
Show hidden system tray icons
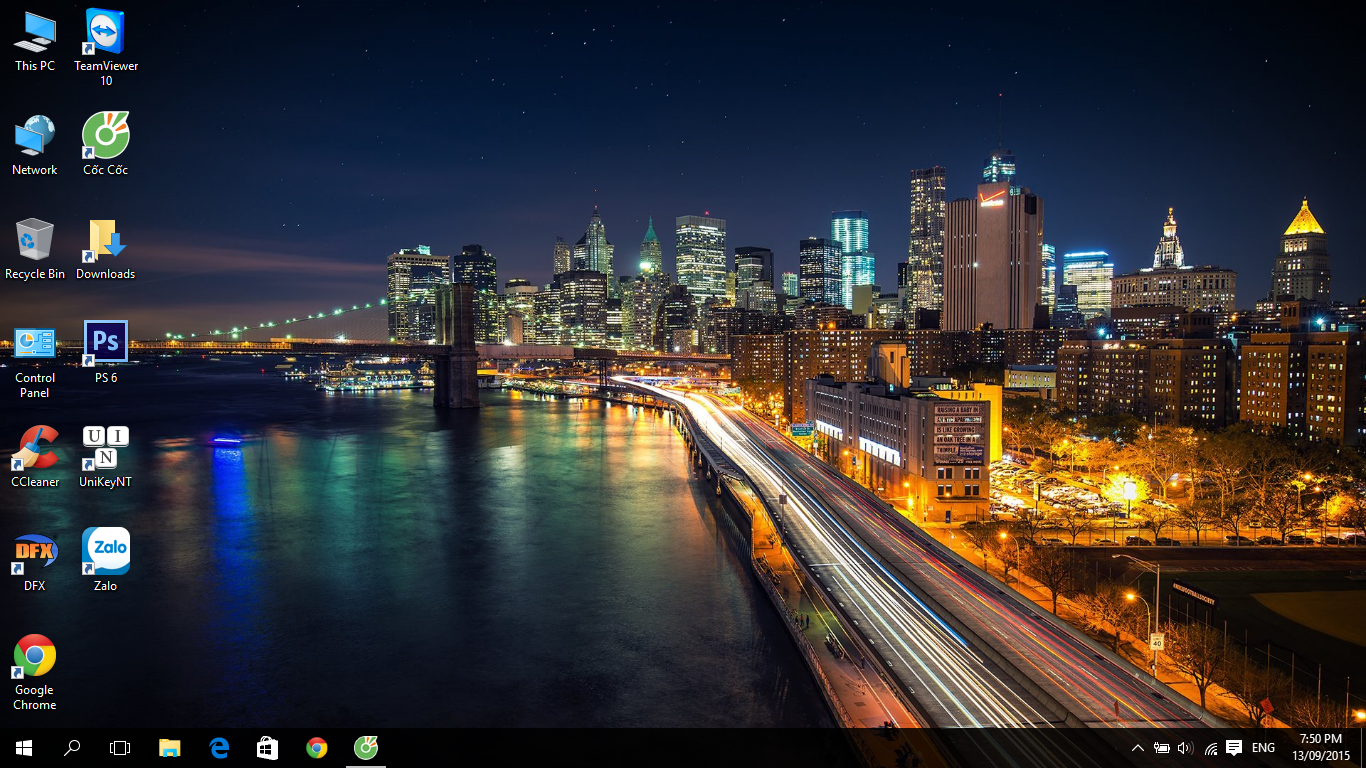pyautogui.click(x=1138, y=748)
